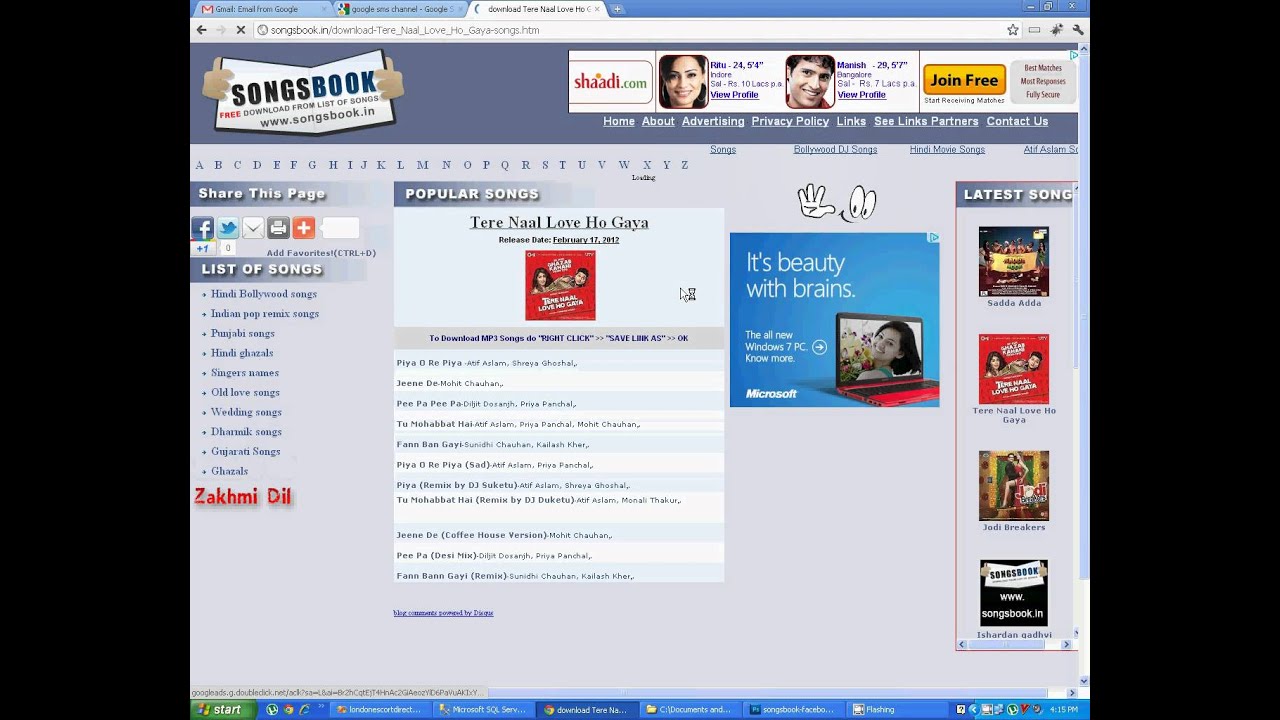Click blog comments powered by Disqus
The height and width of the screenshot is (720, 1280).
443,613
